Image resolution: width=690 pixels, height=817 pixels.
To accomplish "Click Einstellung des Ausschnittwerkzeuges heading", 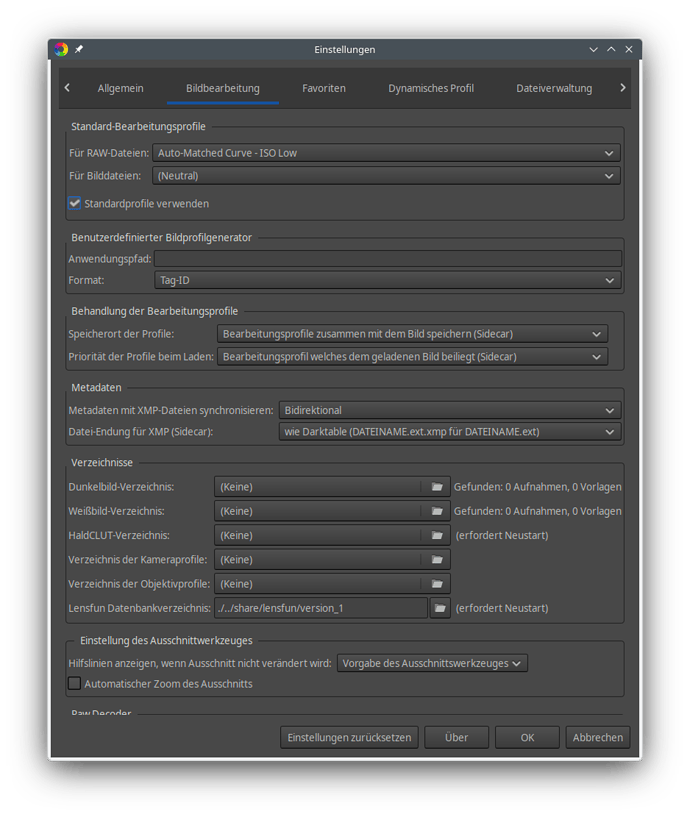I will click(x=166, y=640).
